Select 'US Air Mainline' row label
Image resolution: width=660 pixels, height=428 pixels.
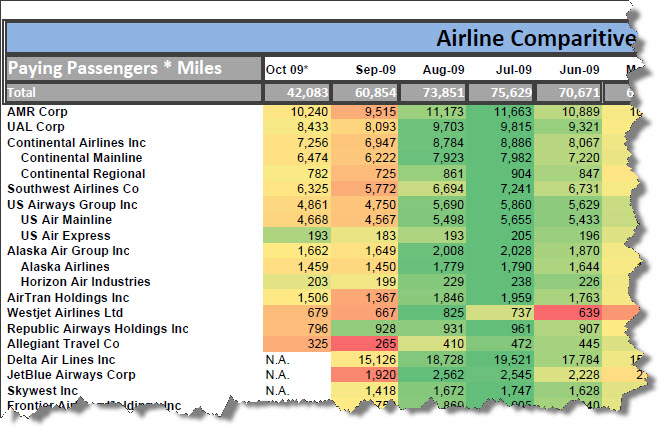pos(67,221)
